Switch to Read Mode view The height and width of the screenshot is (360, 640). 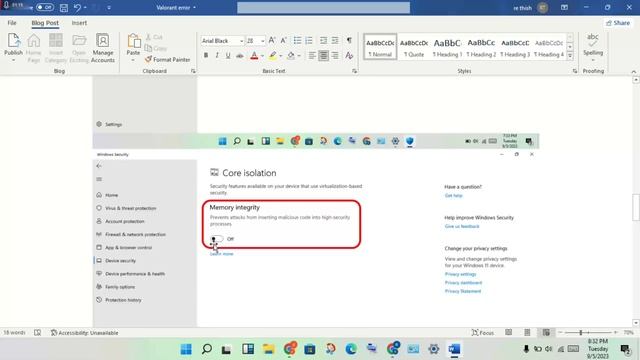509,333
